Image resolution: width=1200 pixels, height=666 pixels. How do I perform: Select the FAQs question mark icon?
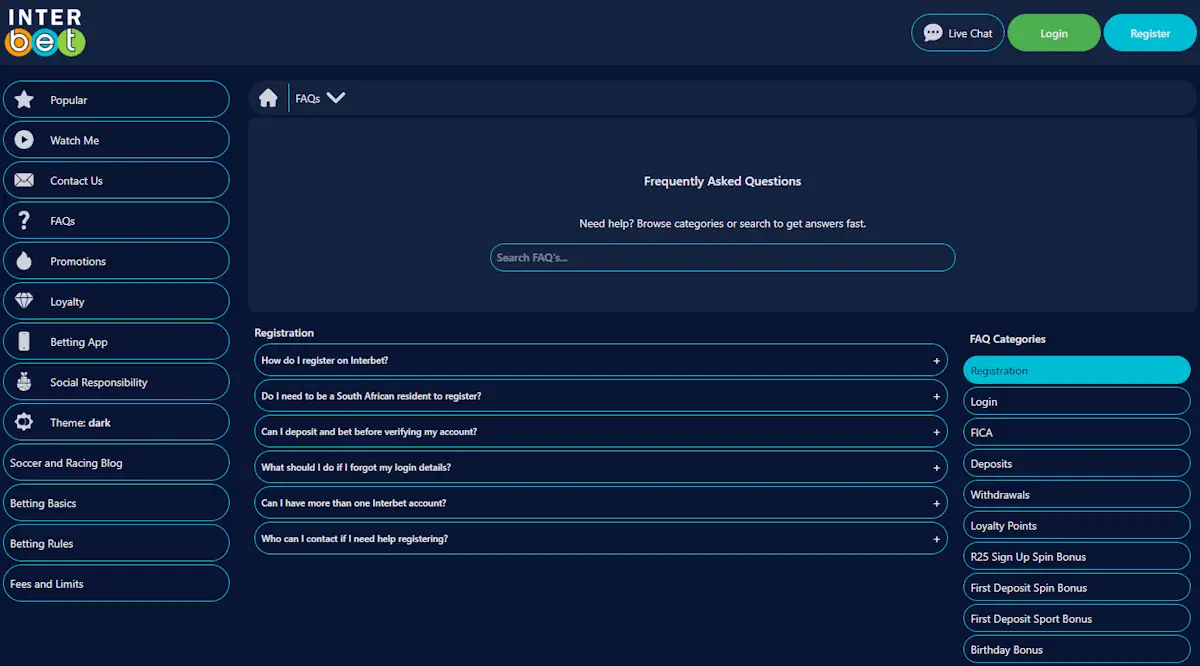pyautogui.click(x=24, y=220)
